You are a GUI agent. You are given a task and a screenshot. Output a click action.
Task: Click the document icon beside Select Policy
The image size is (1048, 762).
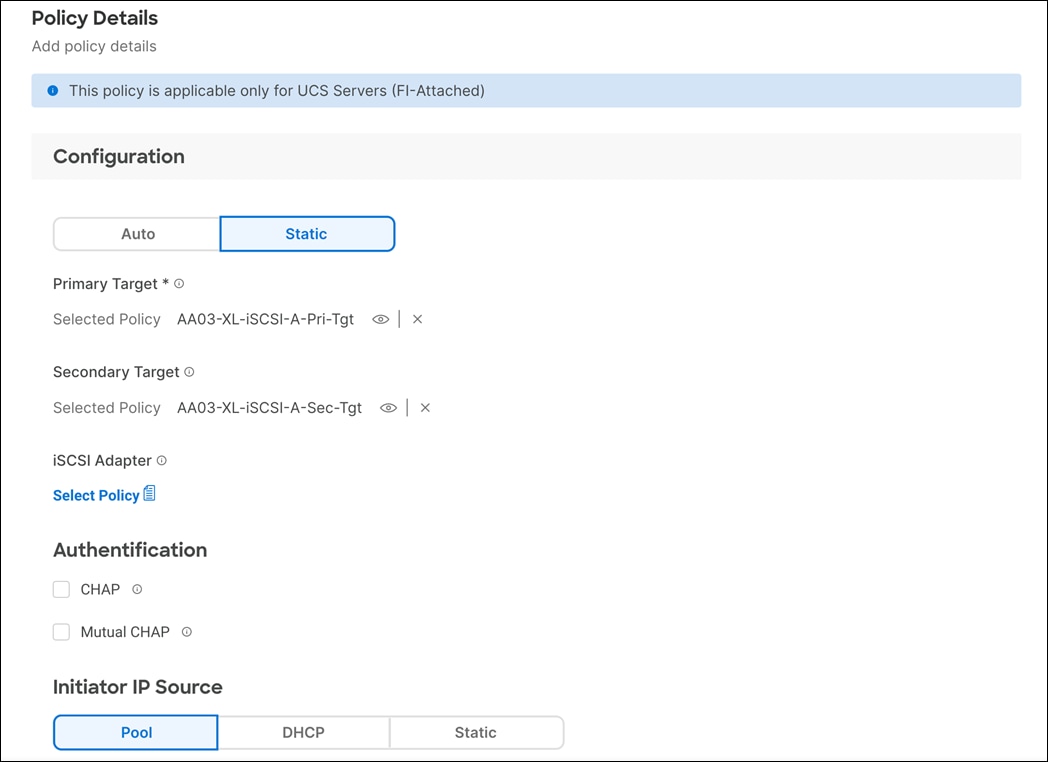[x=150, y=494]
